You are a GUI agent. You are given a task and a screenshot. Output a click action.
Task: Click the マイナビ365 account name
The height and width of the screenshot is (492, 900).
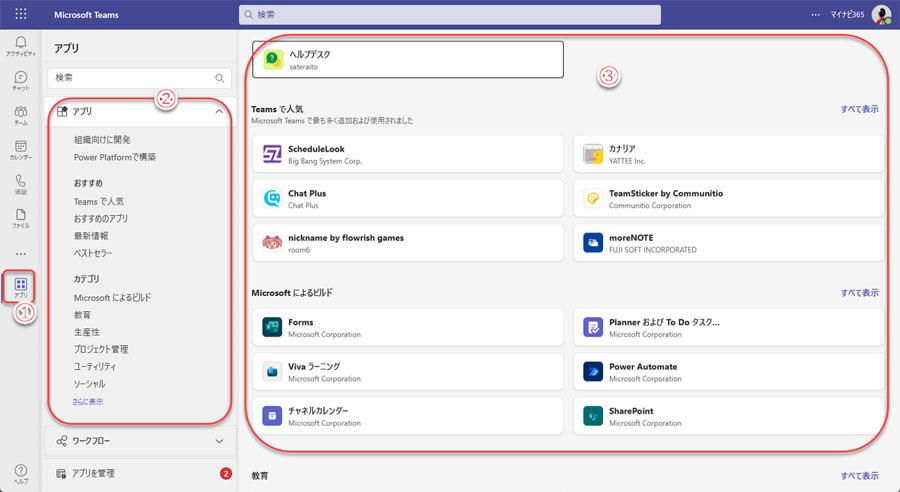847,14
